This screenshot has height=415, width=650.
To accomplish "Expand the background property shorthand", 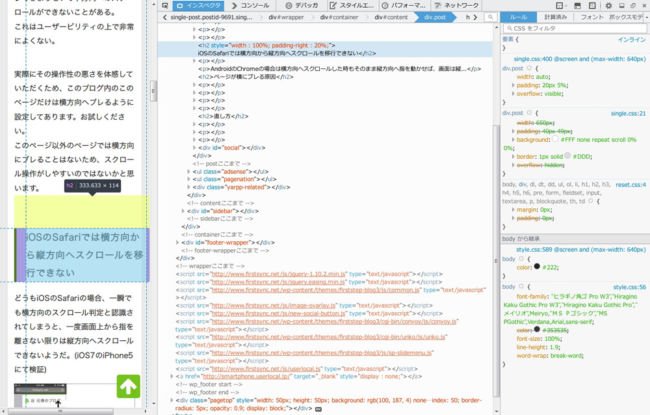I will (513, 140).
